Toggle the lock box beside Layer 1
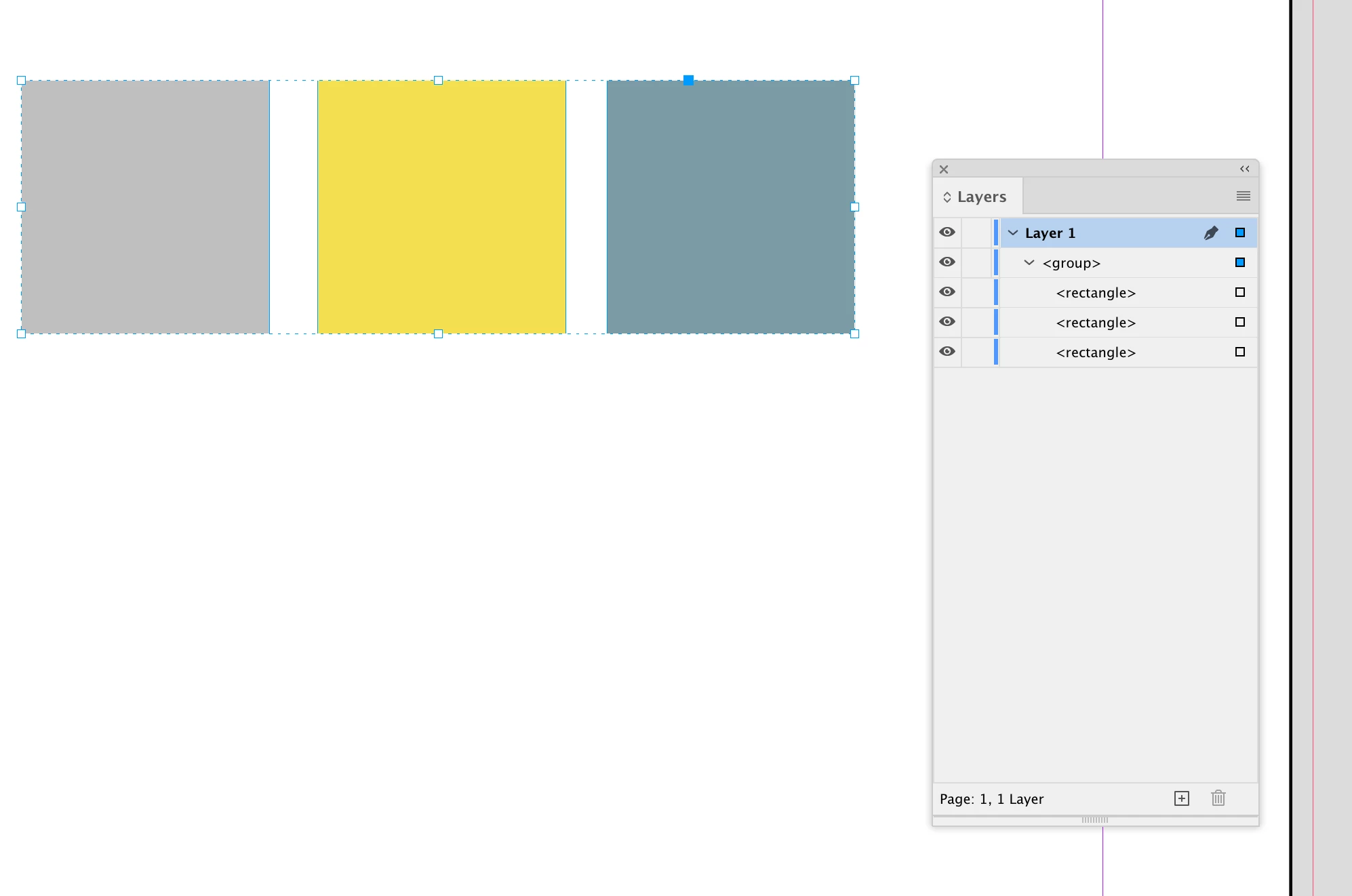The image size is (1352, 896). pos(977,232)
